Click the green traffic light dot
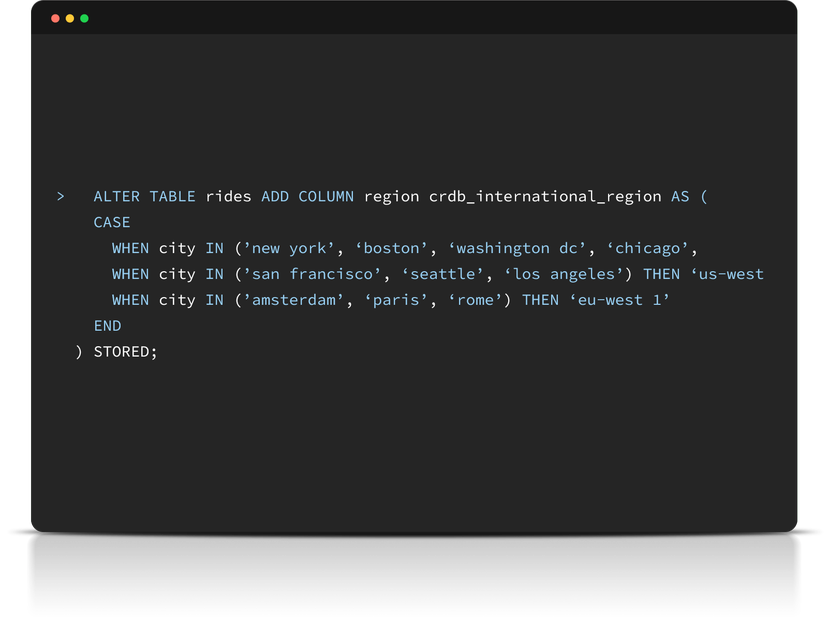 (84, 18)
